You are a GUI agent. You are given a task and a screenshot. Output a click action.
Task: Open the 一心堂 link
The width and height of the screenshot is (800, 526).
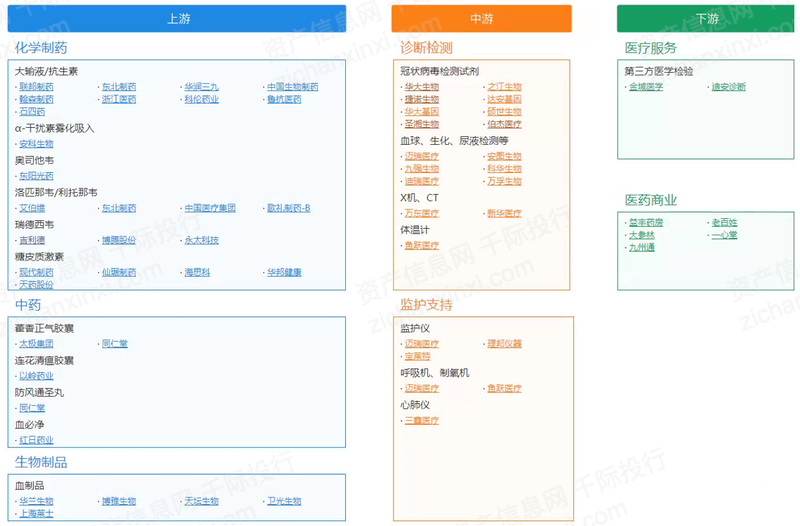coord(724,235)
